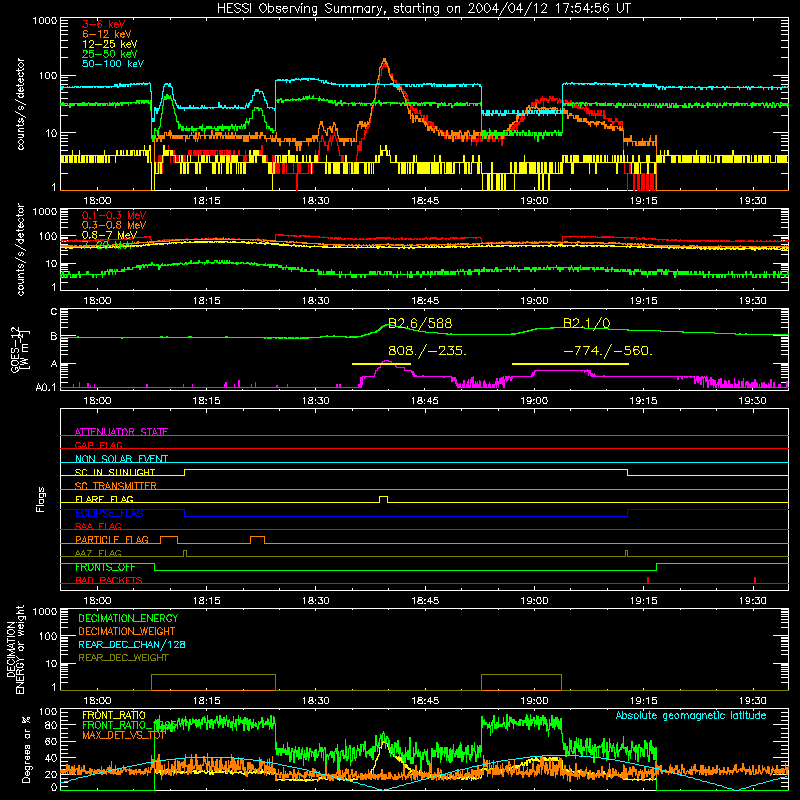
Task: Click the AAZ_FLAG label
Action: 98,553
